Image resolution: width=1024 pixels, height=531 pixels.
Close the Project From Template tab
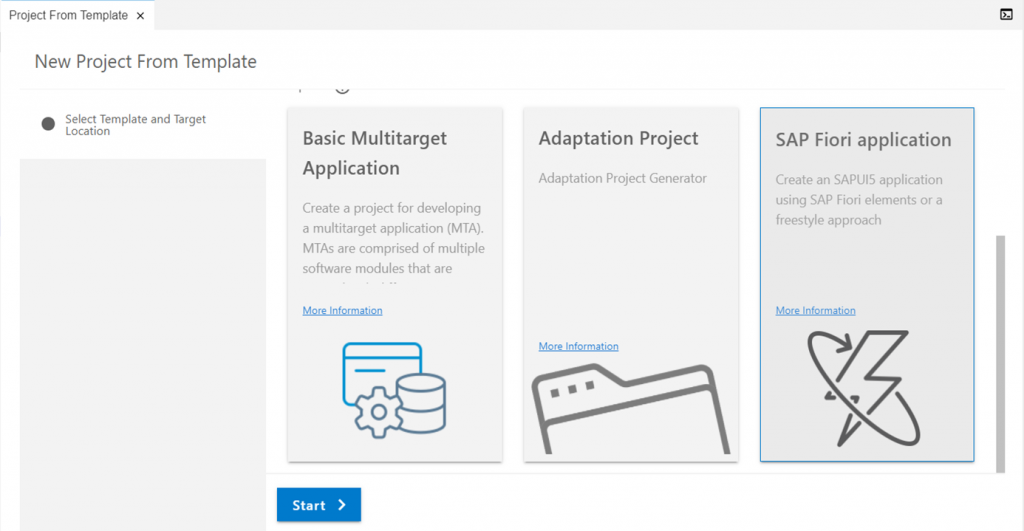pos(140,16)
